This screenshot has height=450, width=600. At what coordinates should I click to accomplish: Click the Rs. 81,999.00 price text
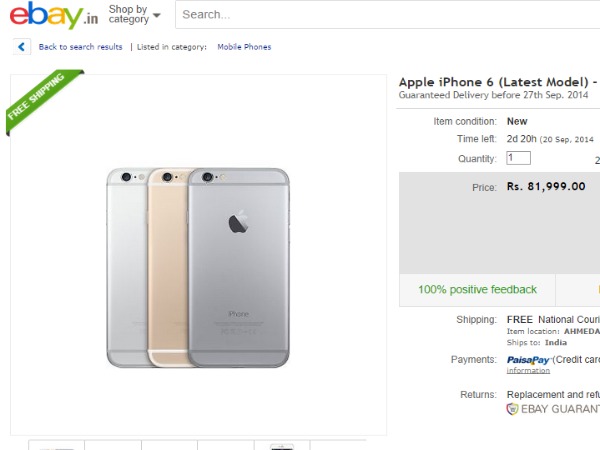pos(546,187)
